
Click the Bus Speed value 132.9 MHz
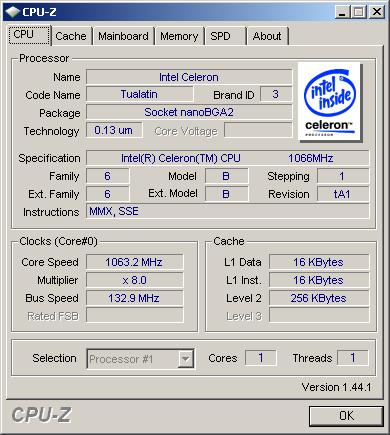pyautogui.click(x=135, y=298)
